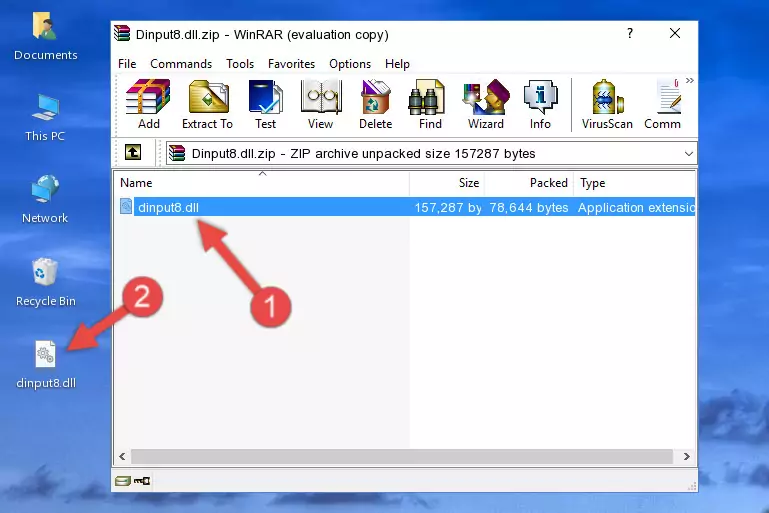This screenshot has height=513, width=769.
Task: Click the dinput8.dll file icon in list
Action: (126, 206)
